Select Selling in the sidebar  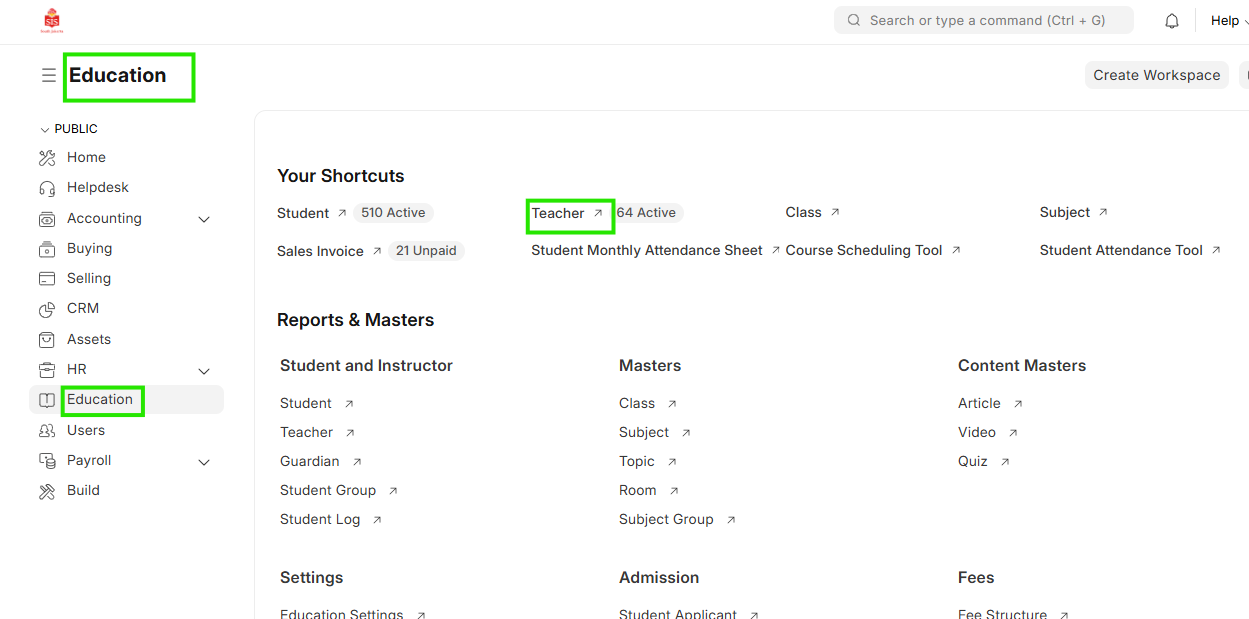pyautogui.click(x=89, y=279)
